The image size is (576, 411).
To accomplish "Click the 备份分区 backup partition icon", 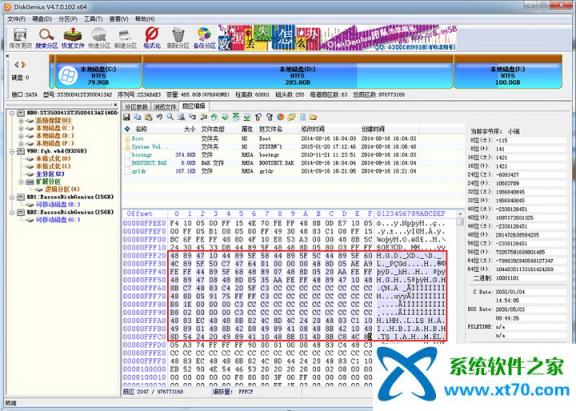I will (x=204, y=38).
